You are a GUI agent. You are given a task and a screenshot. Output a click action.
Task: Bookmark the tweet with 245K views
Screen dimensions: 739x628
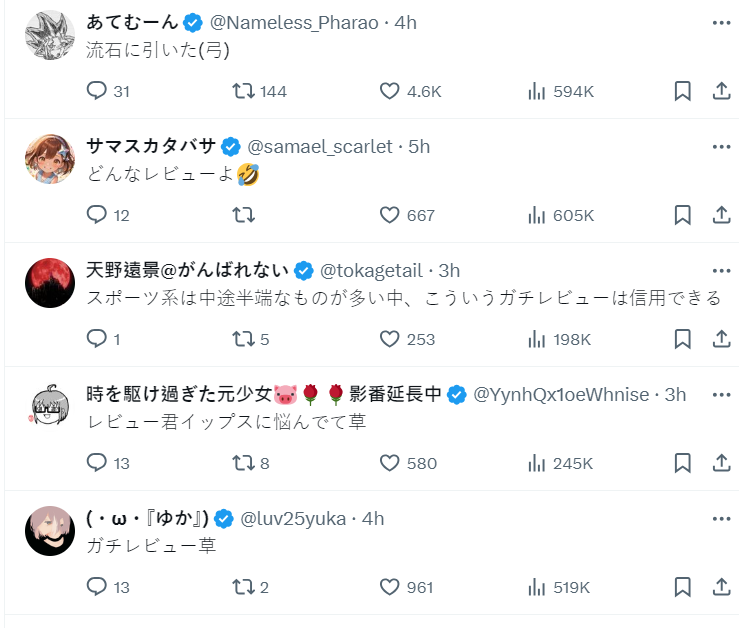pos(682,463)
